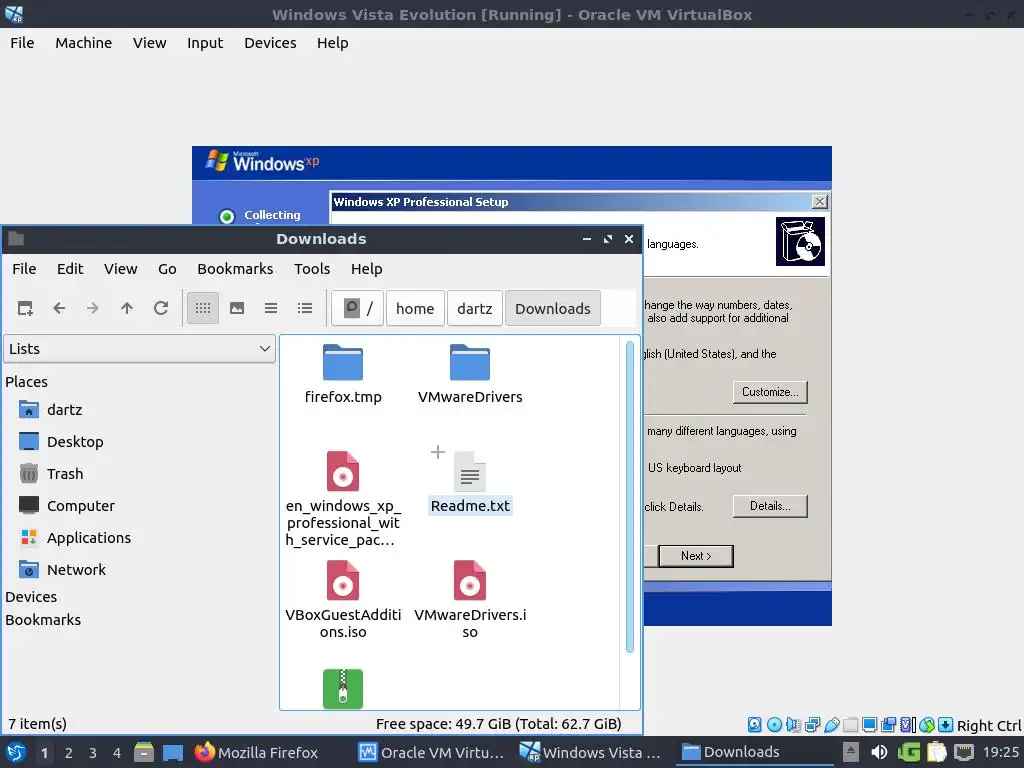Viewport: 1024px width, 768px height.
Task: Click VirtualBox USB indicator icon
Action: point(831,724)
